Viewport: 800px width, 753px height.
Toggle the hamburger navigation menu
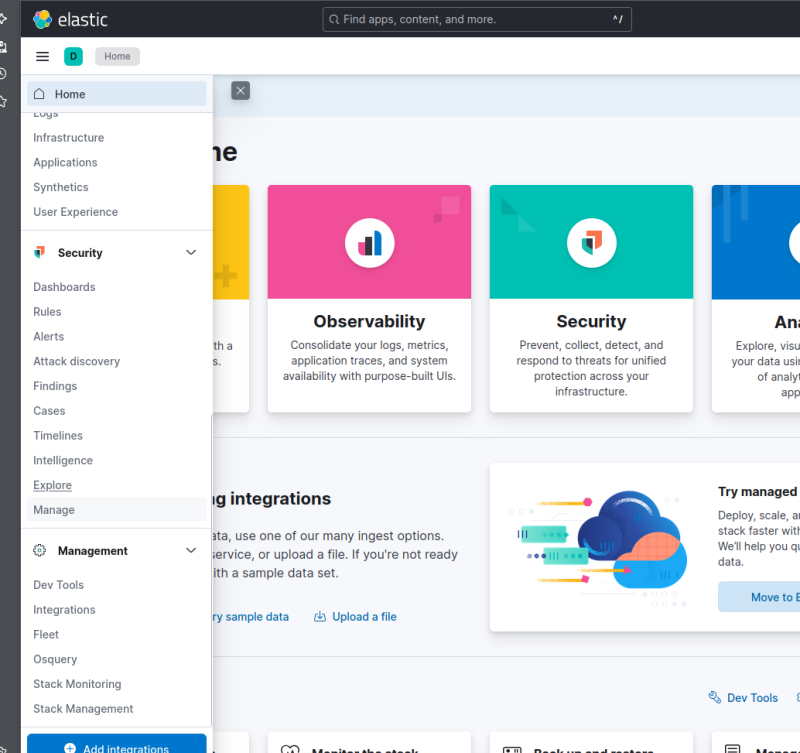(42, 57)
